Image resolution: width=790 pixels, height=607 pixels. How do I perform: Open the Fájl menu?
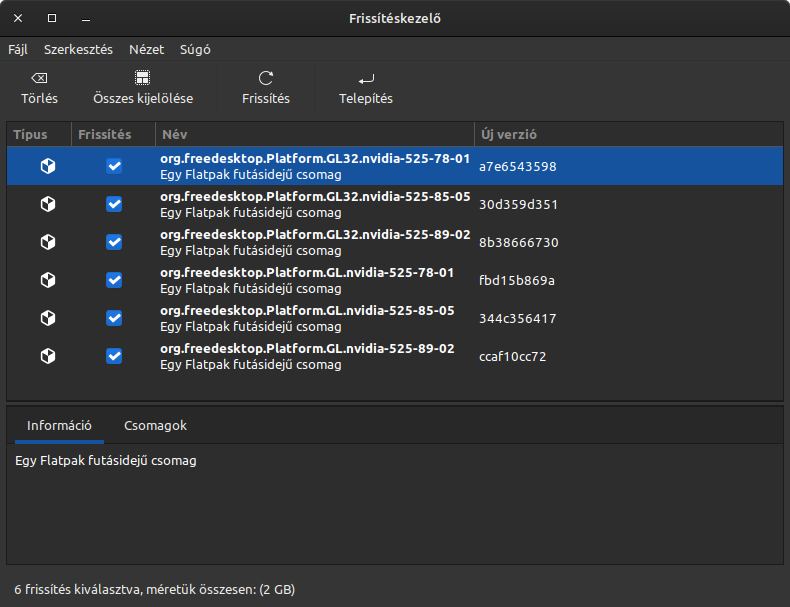[18, 49]
